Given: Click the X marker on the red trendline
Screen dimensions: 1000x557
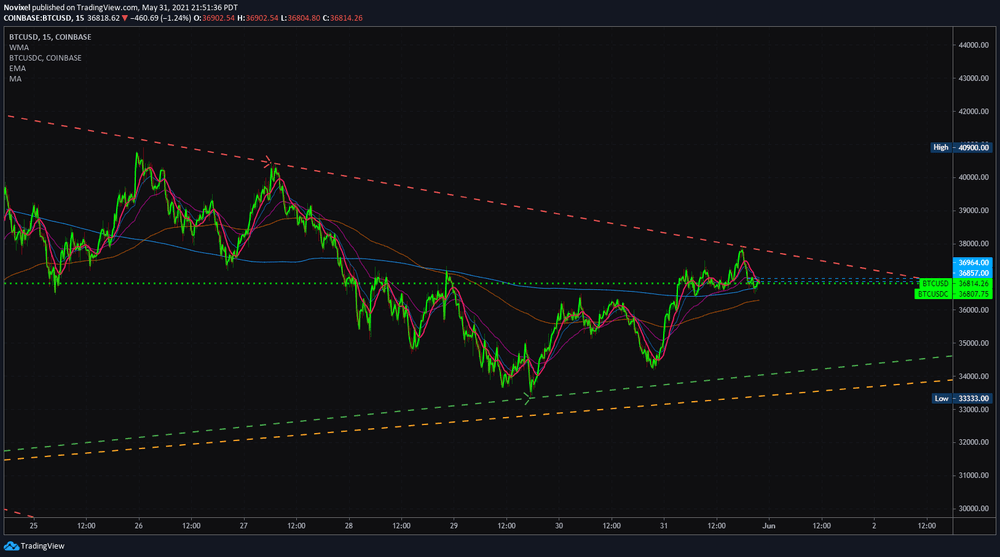Looking at the screenshot, I should click(267, 161).
